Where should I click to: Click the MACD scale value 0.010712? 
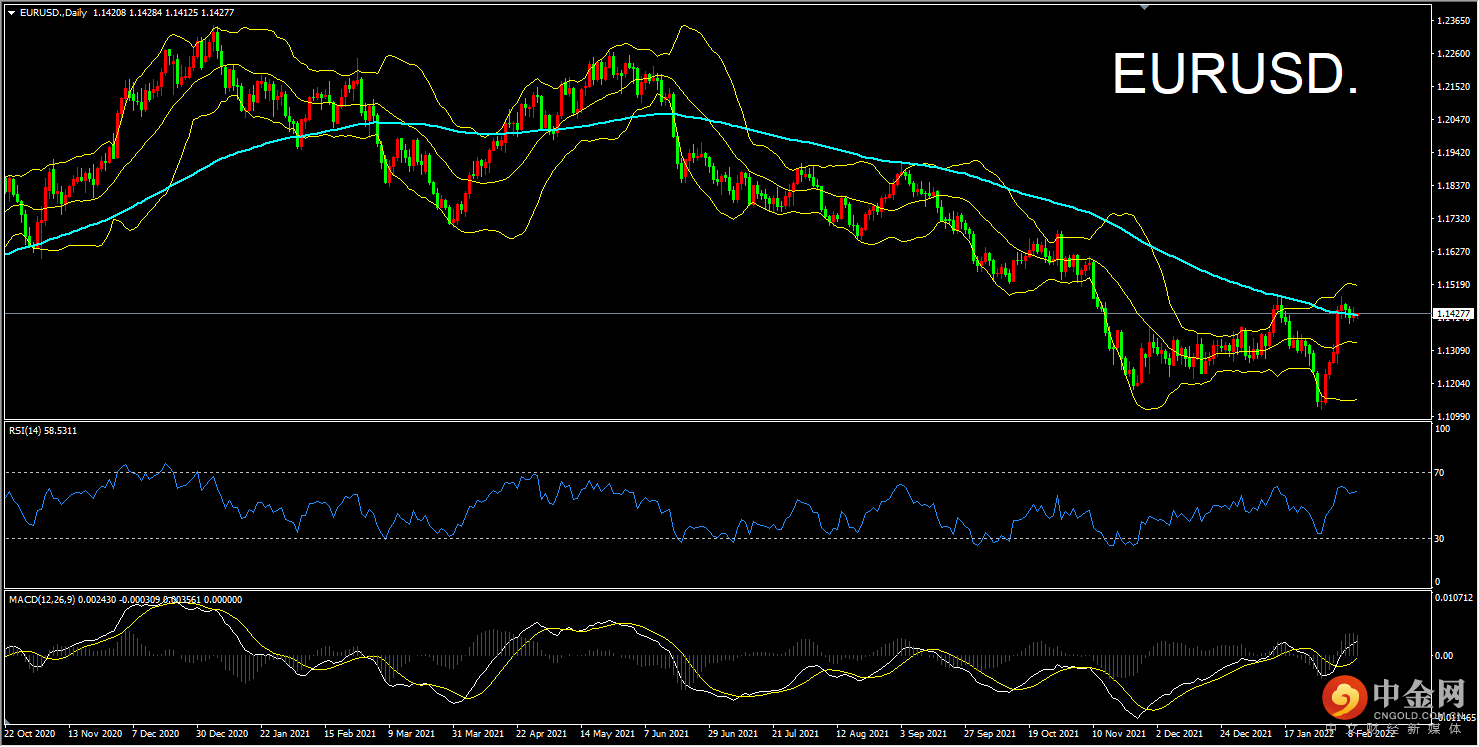click(1455, 598)
